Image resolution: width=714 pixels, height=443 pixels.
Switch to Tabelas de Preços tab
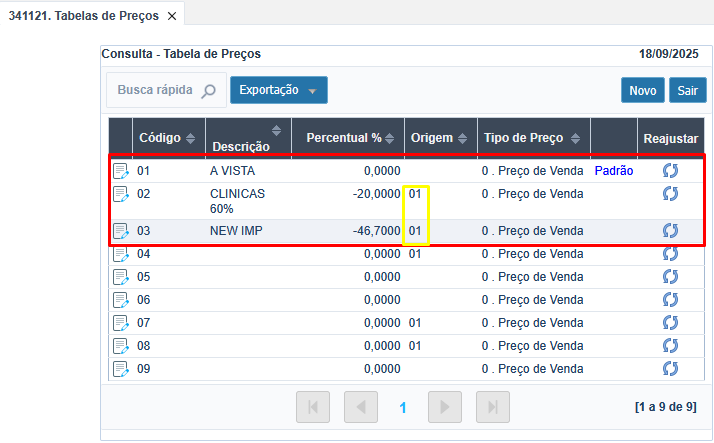(x=84, y=17)
